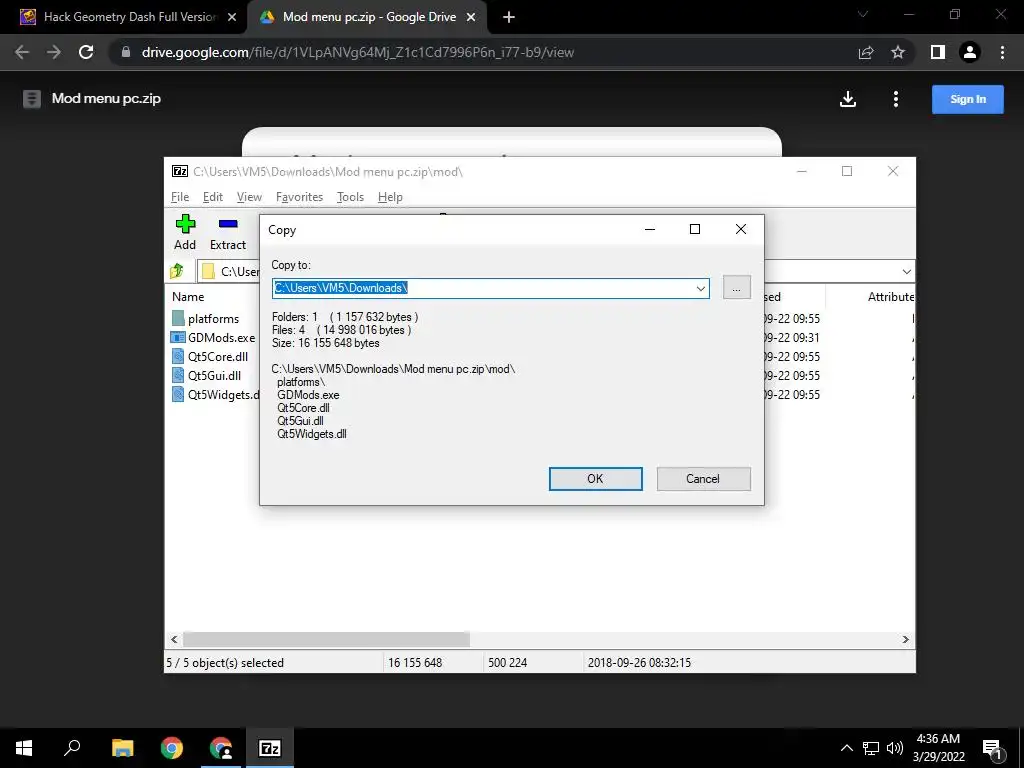Close the Copy dialog
This screenshot has width=1024, height=768.
(x=741, y=229)
